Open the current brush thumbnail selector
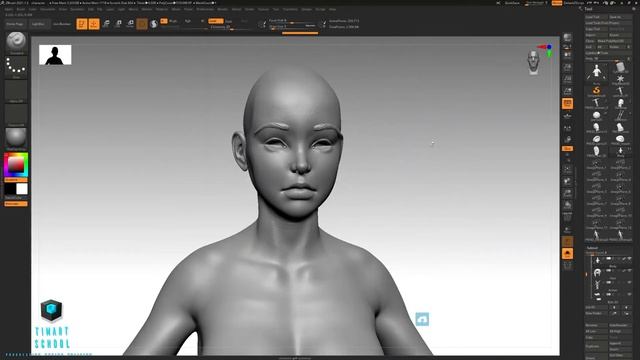 pos(16,42)
